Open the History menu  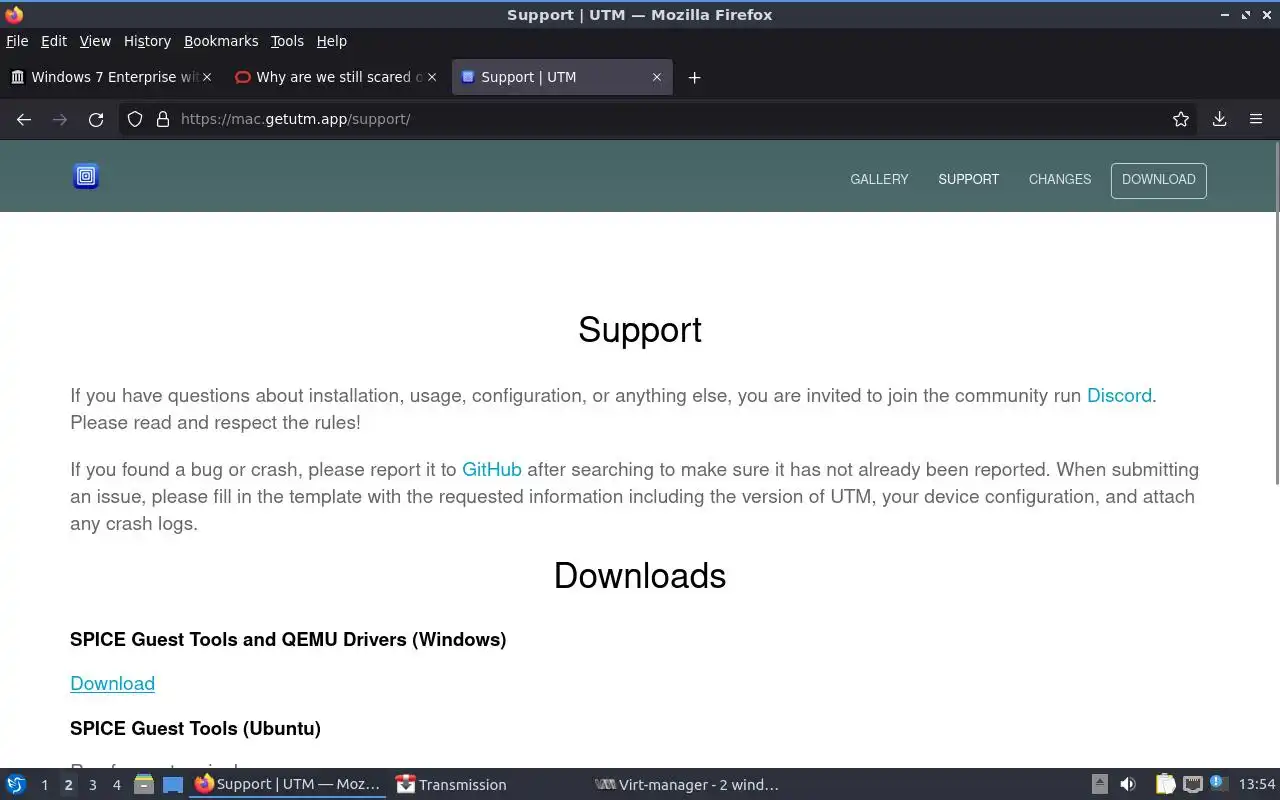click(147, 41)
